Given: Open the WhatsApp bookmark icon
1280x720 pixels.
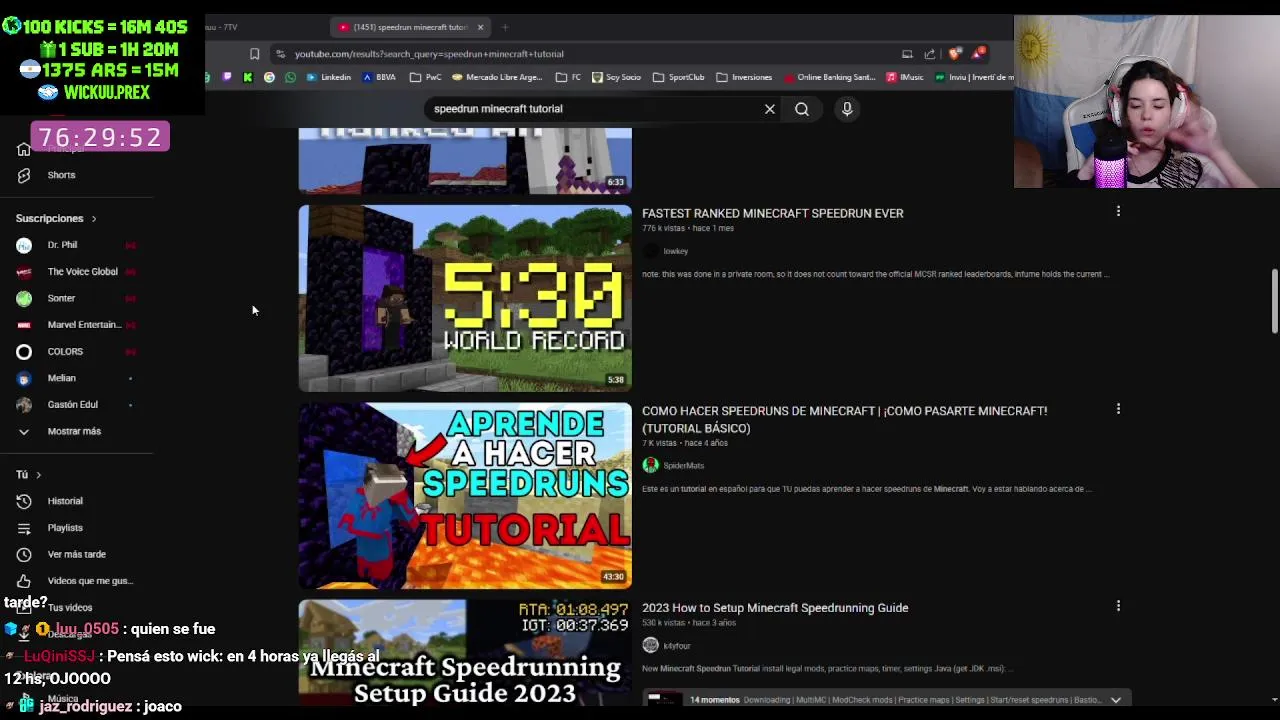Looking at the screenshot, I should click(290, 77).
